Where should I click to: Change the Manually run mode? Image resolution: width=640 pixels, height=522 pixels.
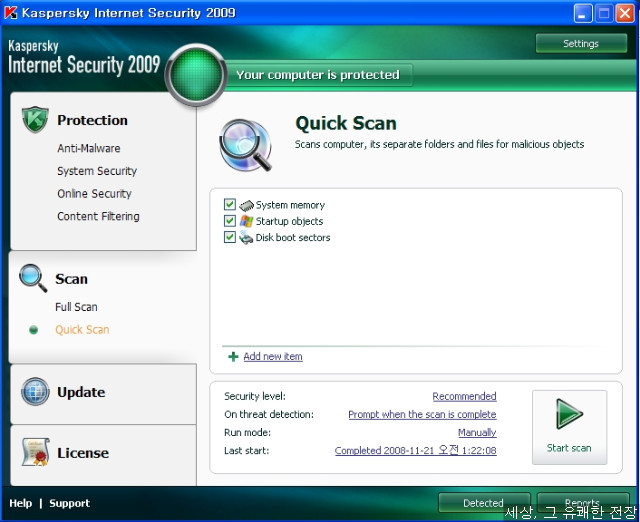[477, 432]
